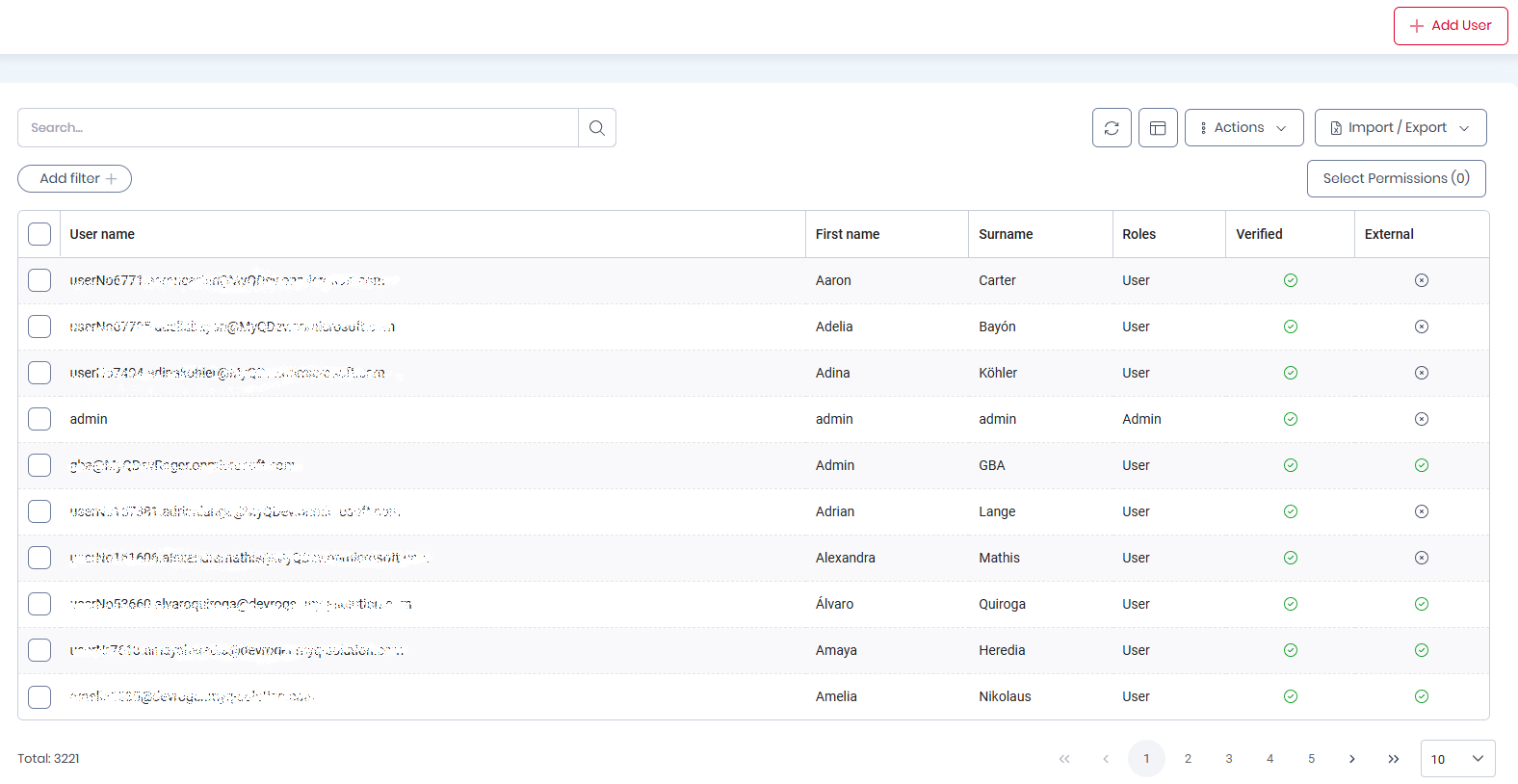This screenshot has width=1518, height=784.
Task: Click external check icon for Amelia Nikolaus
Action: [1422, 696]
